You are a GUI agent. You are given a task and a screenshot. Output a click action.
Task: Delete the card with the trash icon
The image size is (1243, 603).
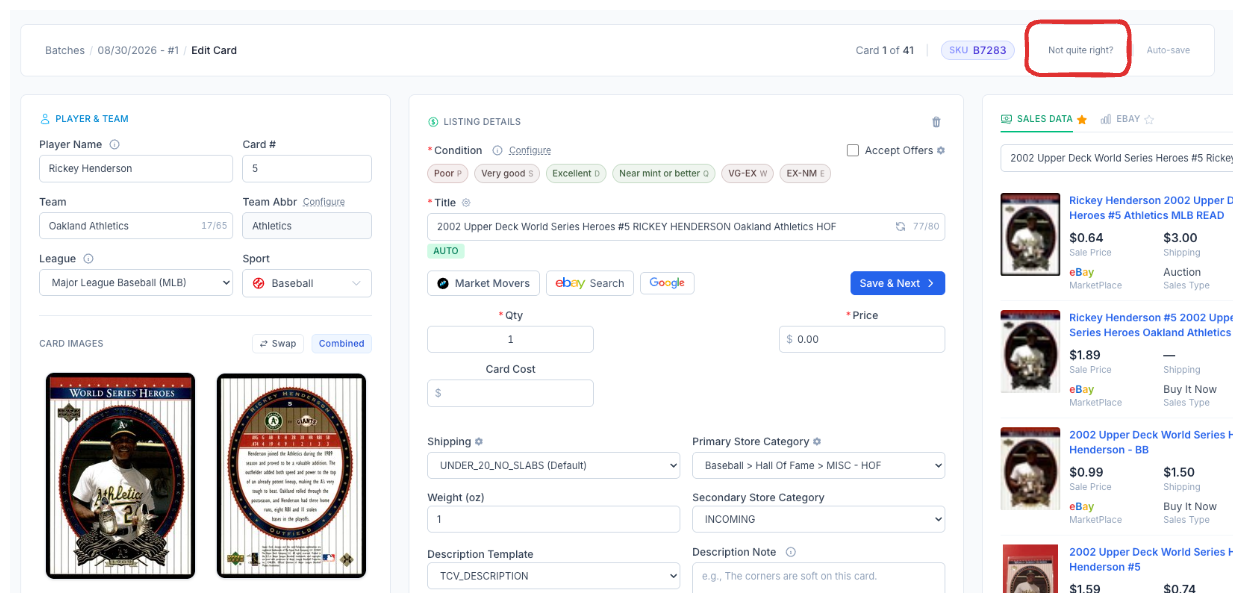[936, 122]
